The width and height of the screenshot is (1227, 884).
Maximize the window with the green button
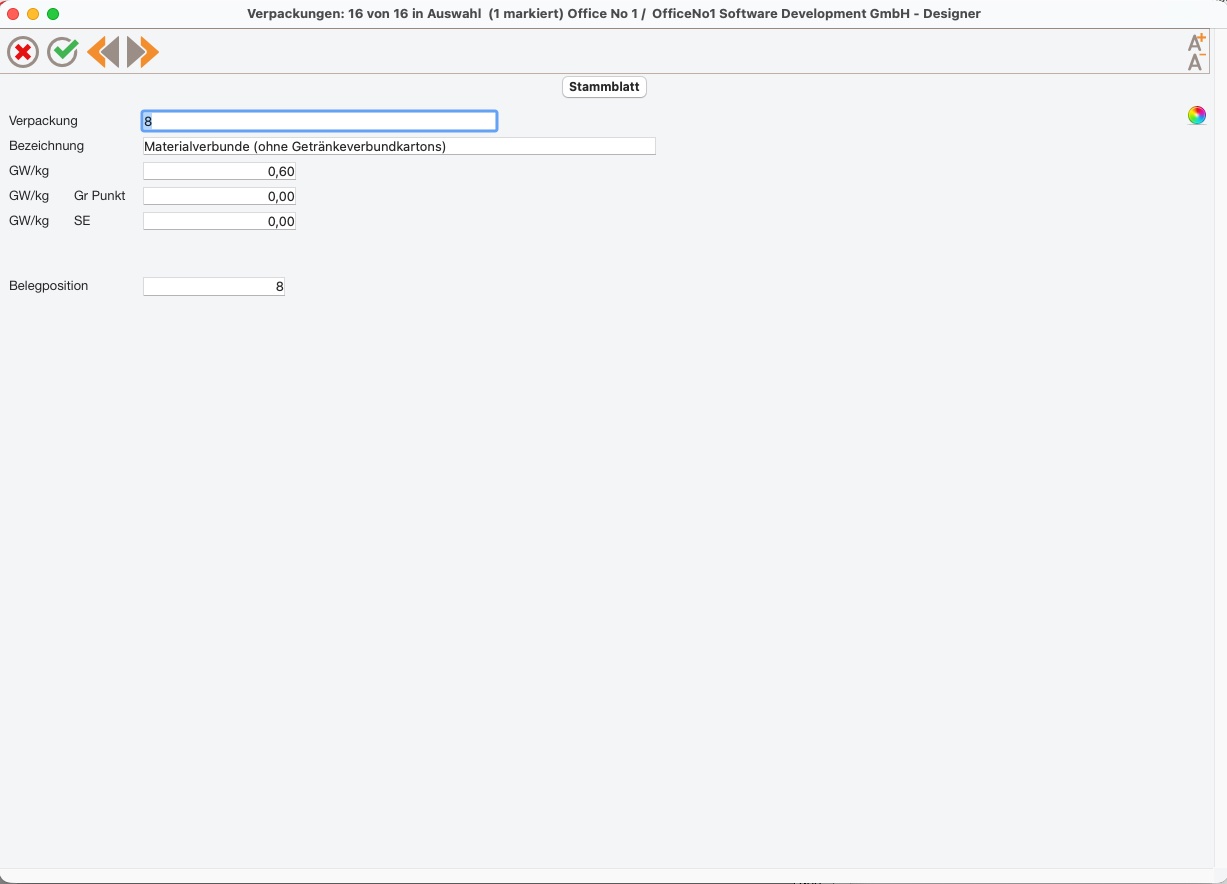[53, 14]
